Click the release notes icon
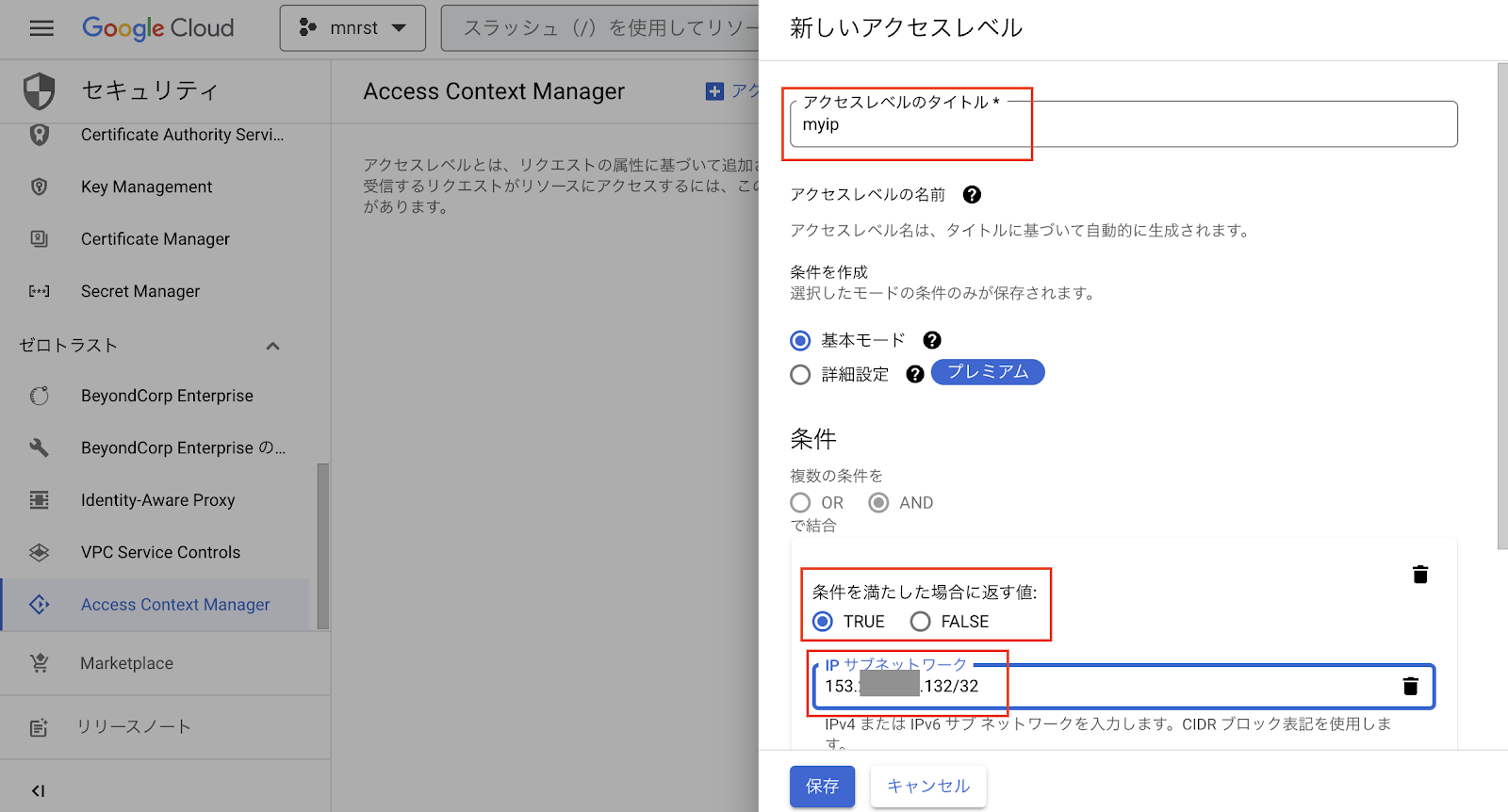 [x=39, y=727]
